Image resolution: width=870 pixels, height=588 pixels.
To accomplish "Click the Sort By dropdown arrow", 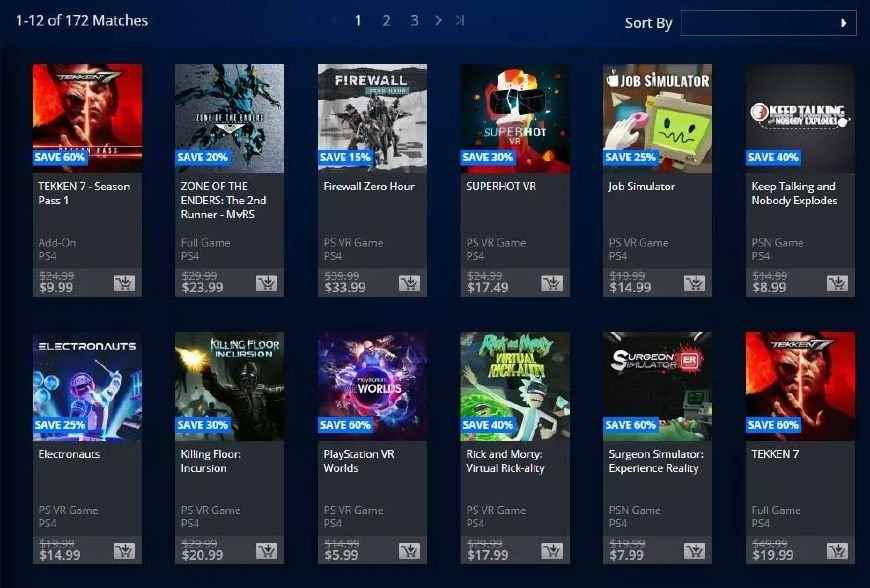I will pos(843,23).
